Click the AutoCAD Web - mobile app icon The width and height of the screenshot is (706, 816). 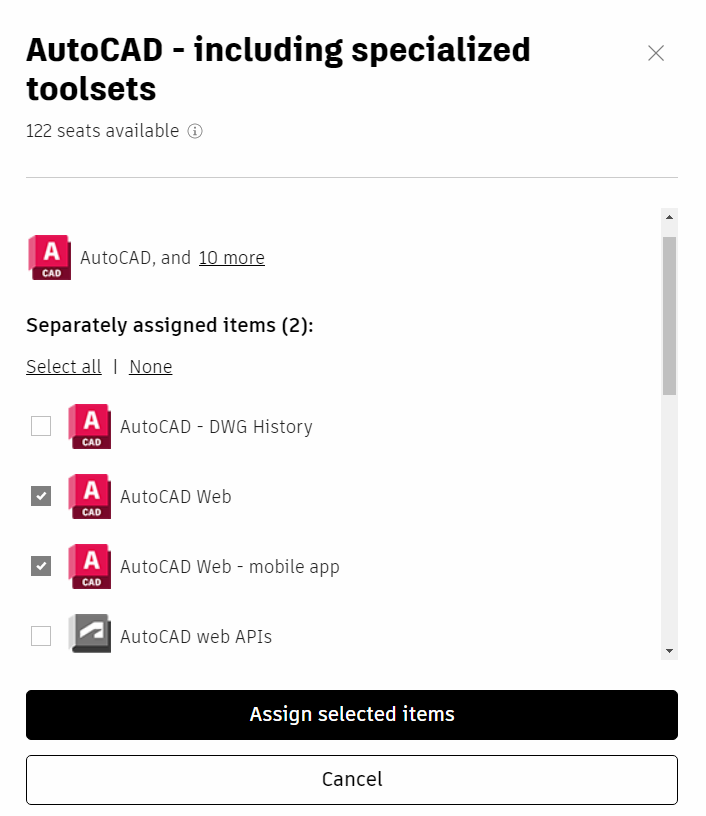[90, 567]
